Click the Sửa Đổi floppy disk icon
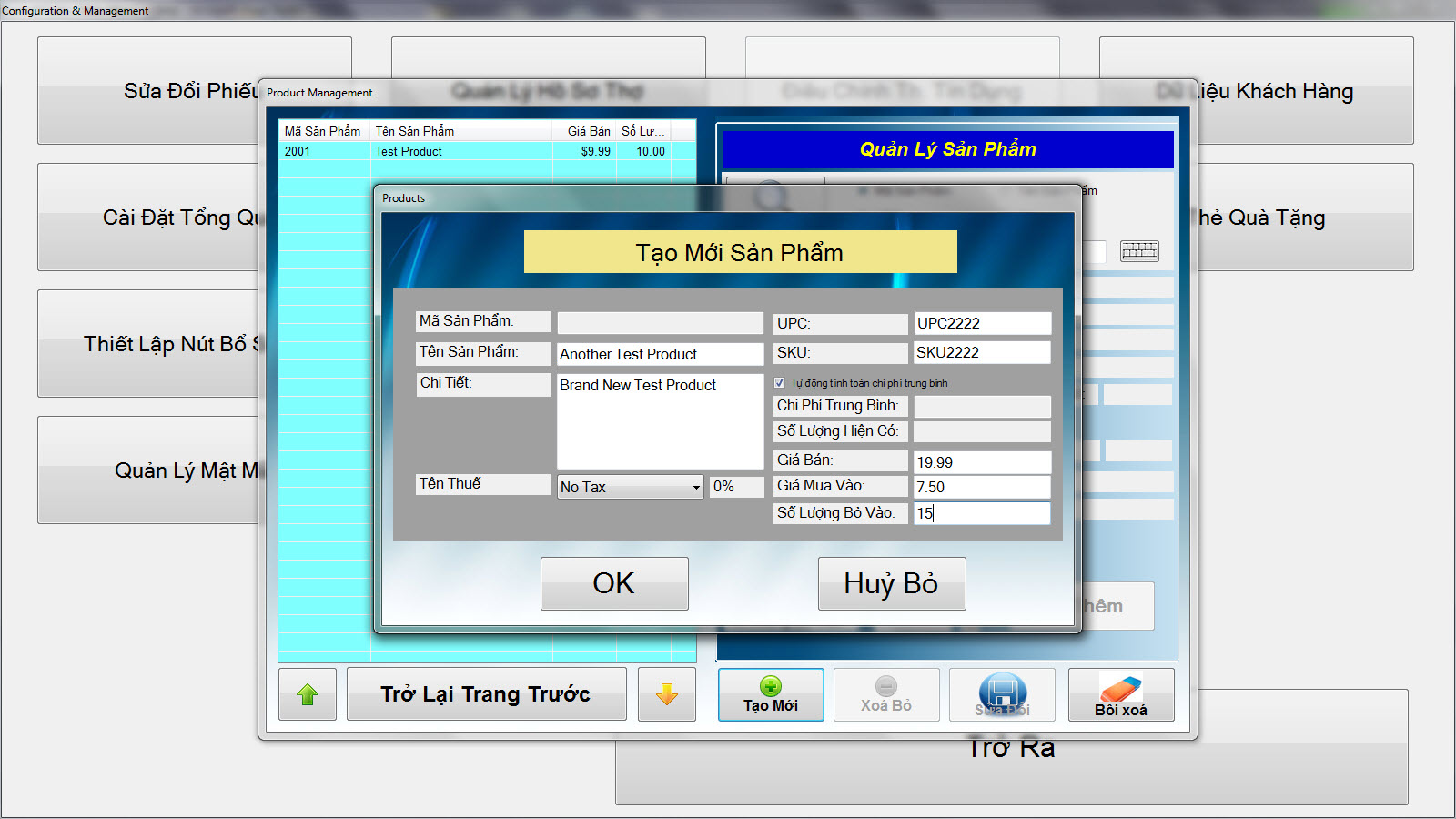 [1002, 692]
